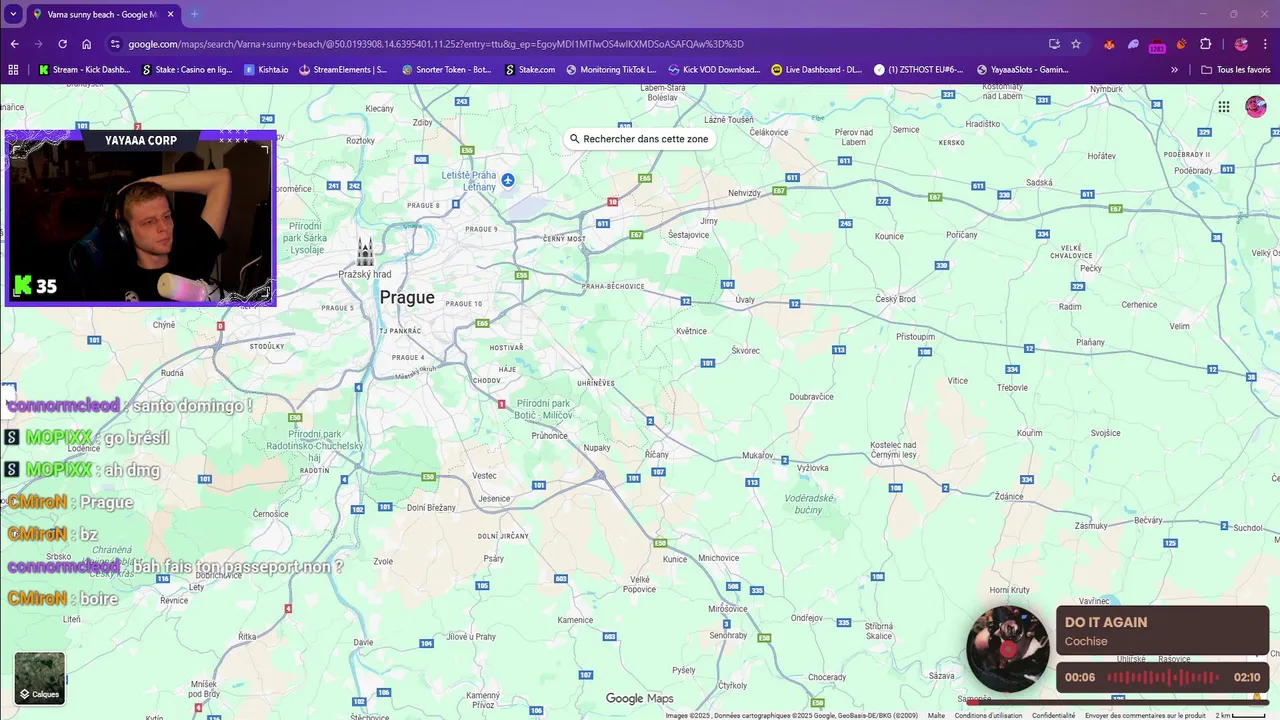Image resolution: width=1280 pixels, height=720 pixels.
Task: Click the Poděbrady town label
Action: 1193,170
